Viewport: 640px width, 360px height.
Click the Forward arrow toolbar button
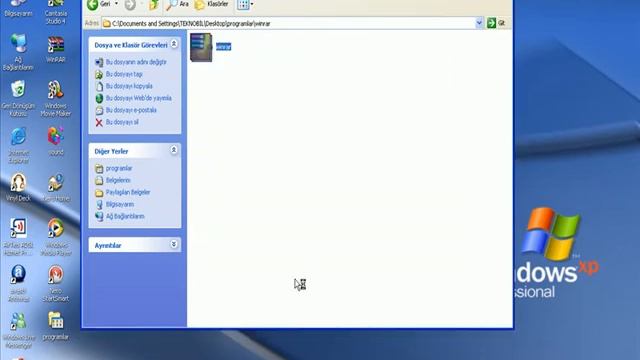pos(130,5)
